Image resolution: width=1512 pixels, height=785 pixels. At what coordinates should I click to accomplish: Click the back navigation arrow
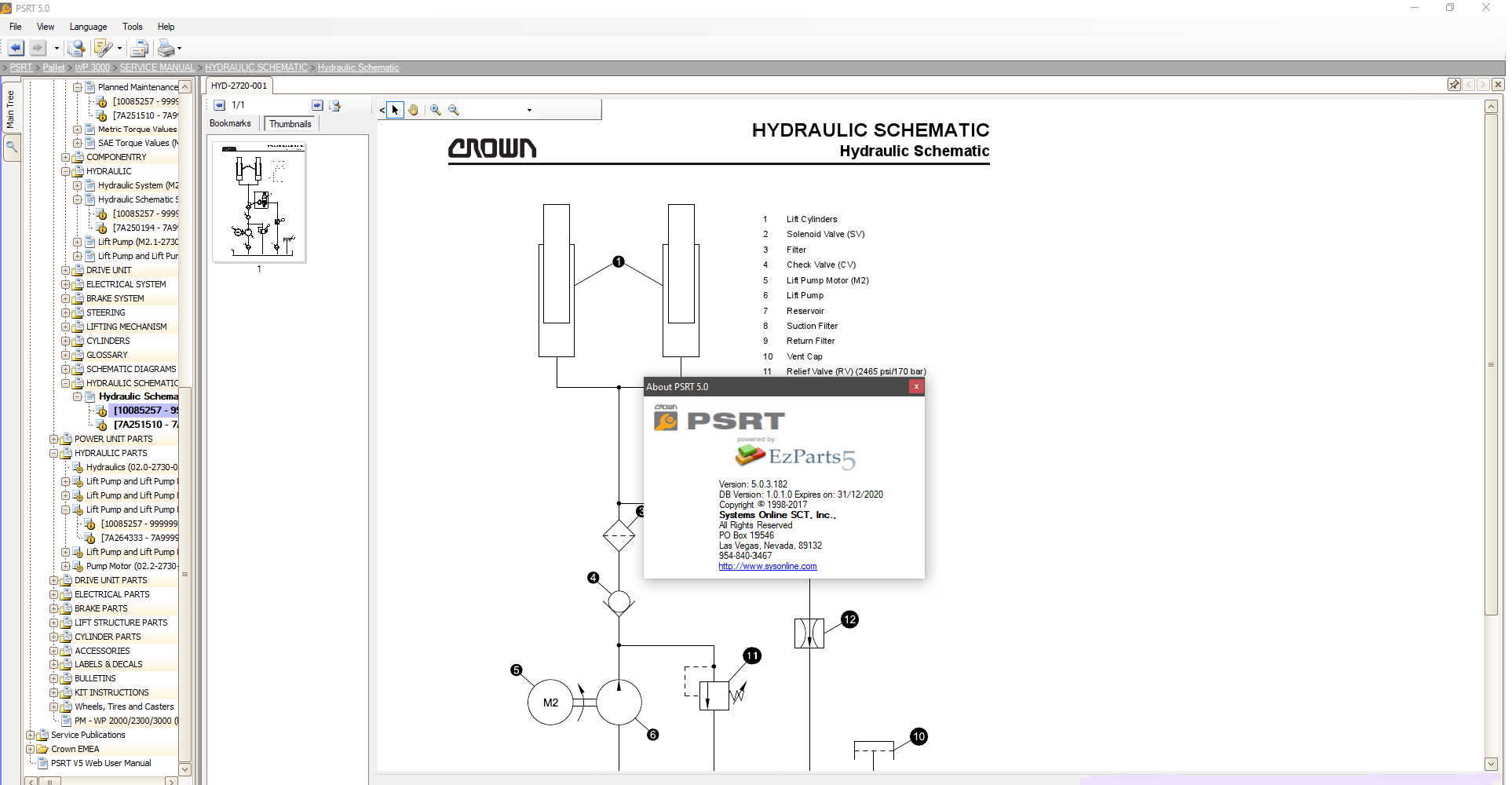coord(16,48)
